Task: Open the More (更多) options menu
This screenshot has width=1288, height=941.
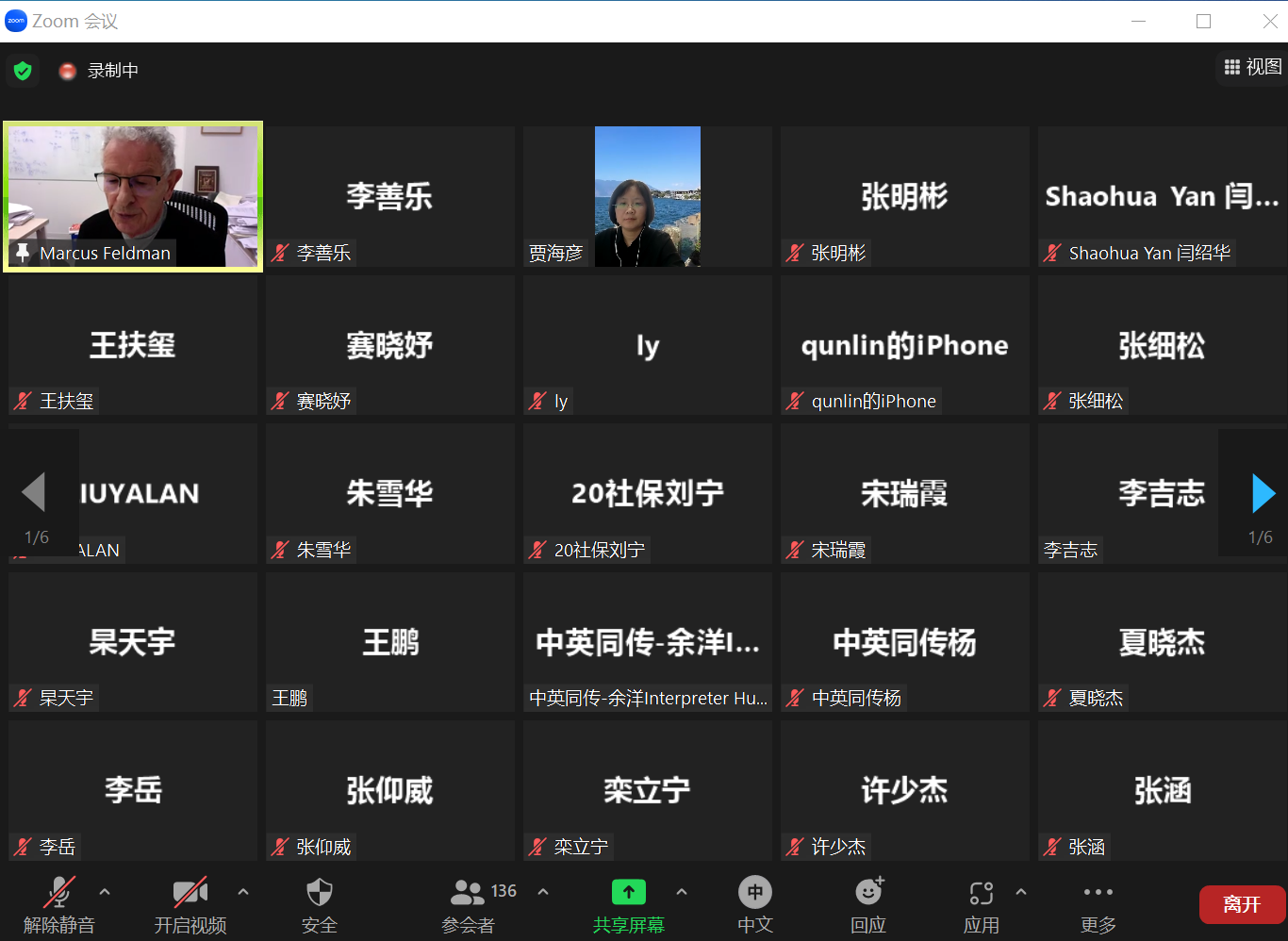Action: click(x=1098, y=892)
